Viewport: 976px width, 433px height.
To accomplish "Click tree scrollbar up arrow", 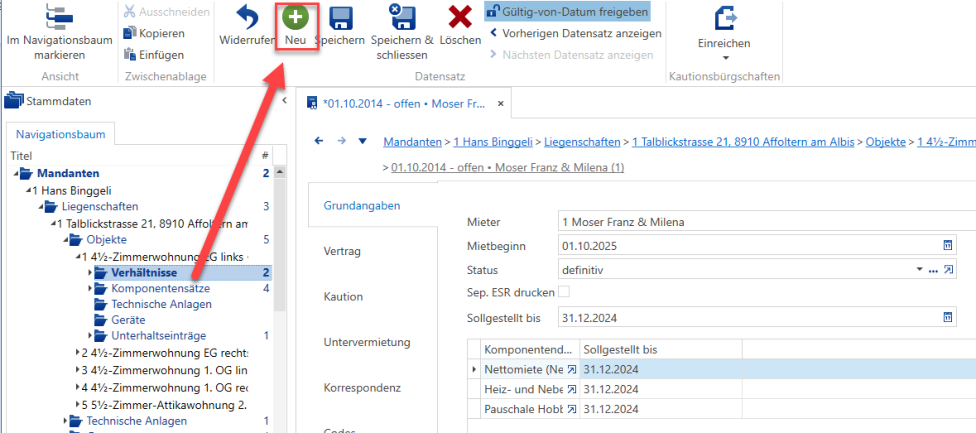I will pyautogui.click(x=279, y=172).
